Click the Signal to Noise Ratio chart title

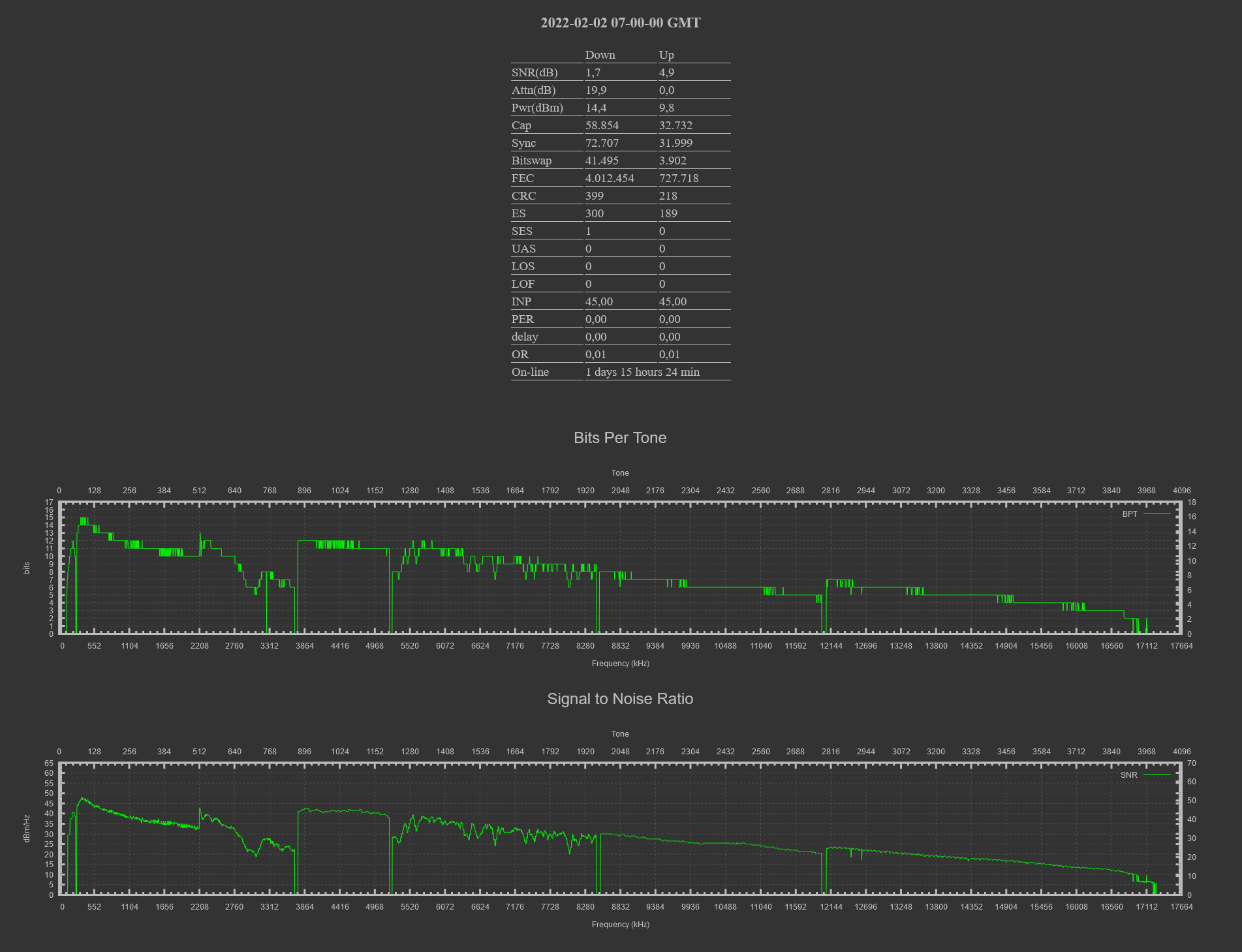click(x=620, y=699)
